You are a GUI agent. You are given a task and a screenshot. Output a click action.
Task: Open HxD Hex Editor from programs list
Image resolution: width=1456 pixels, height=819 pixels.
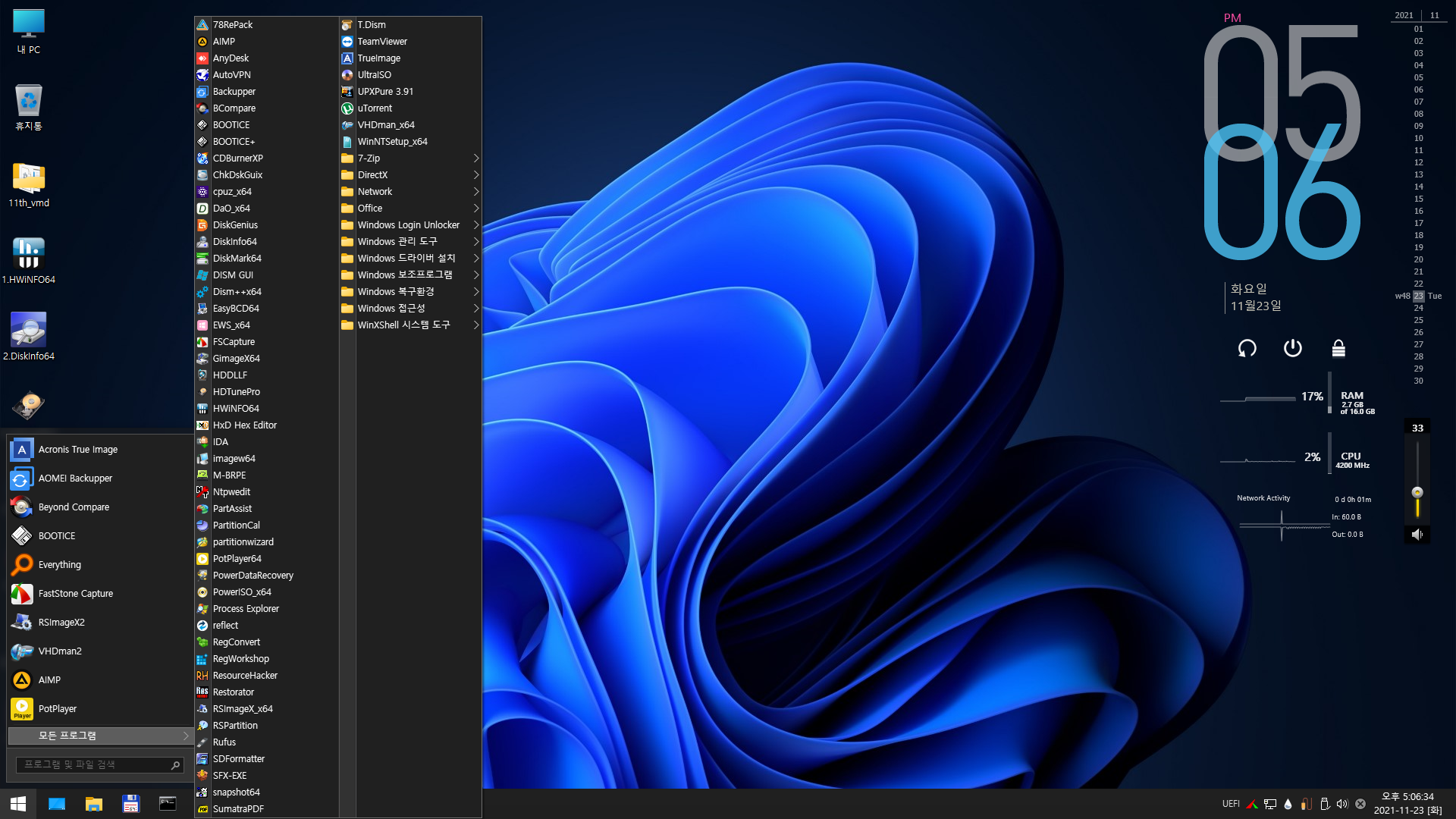click(x=266, y=425)
